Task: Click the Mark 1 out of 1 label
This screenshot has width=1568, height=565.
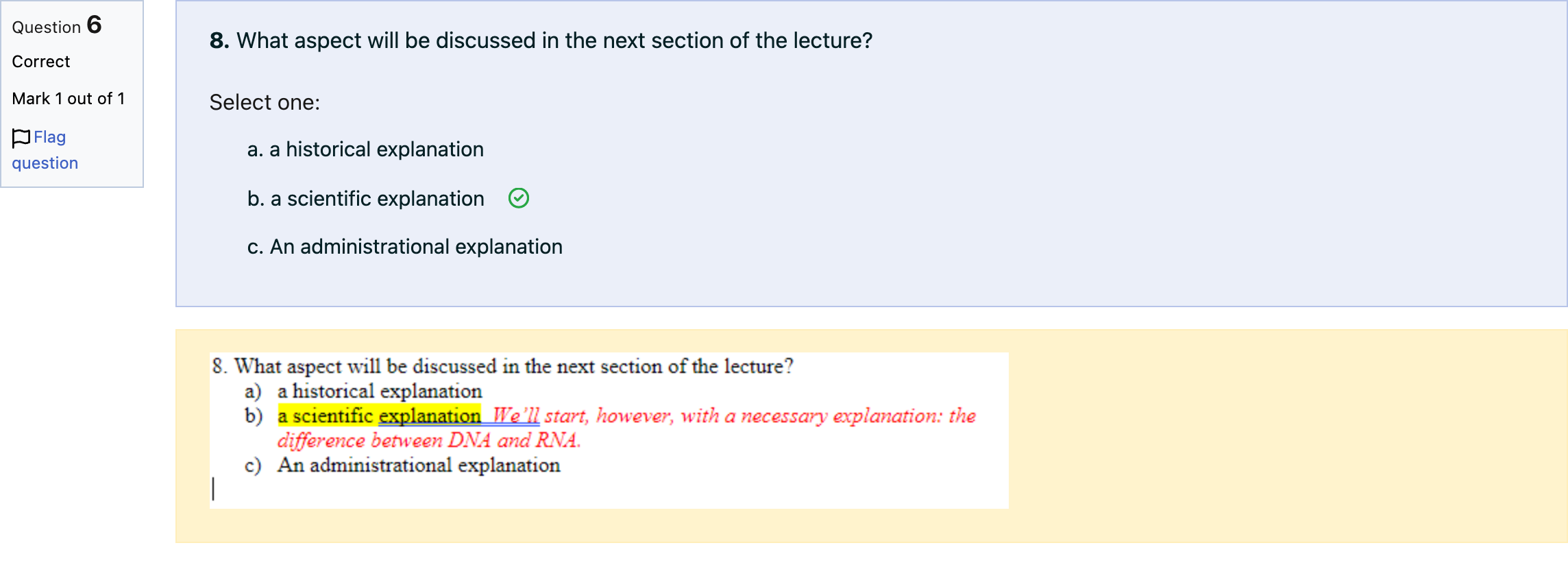Action: (x=69, y=99)
